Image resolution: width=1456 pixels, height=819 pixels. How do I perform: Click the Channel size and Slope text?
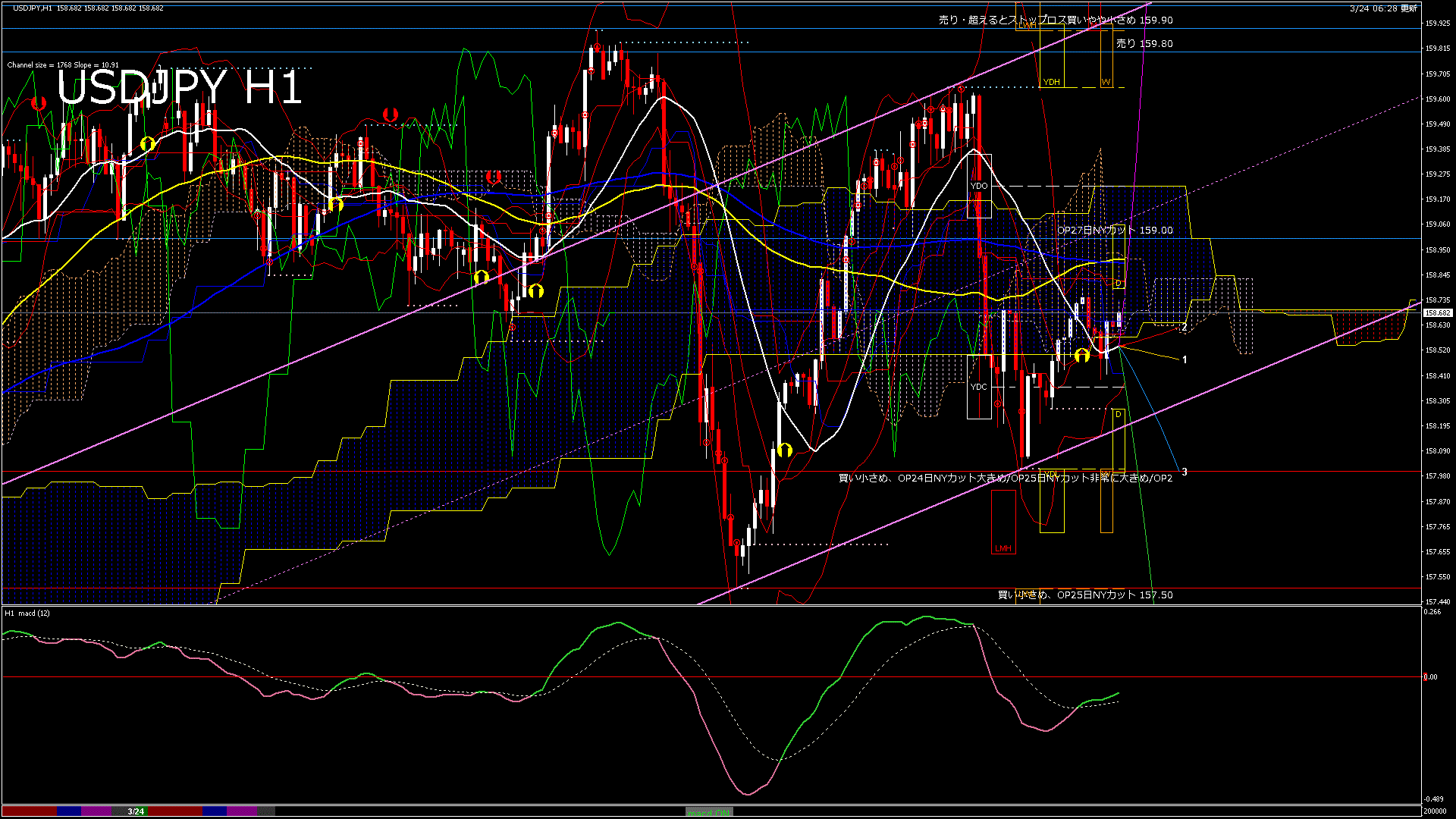tap(63, 65)
